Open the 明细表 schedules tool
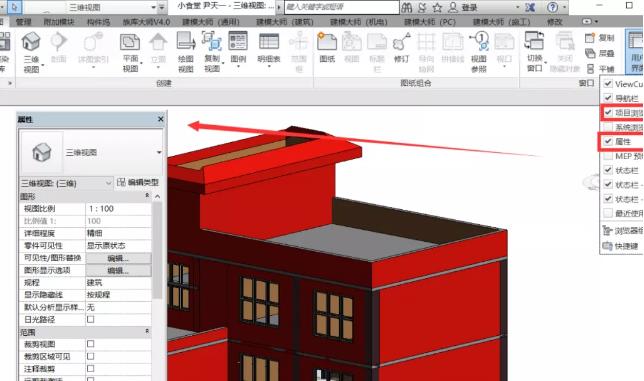 [269, 41]
